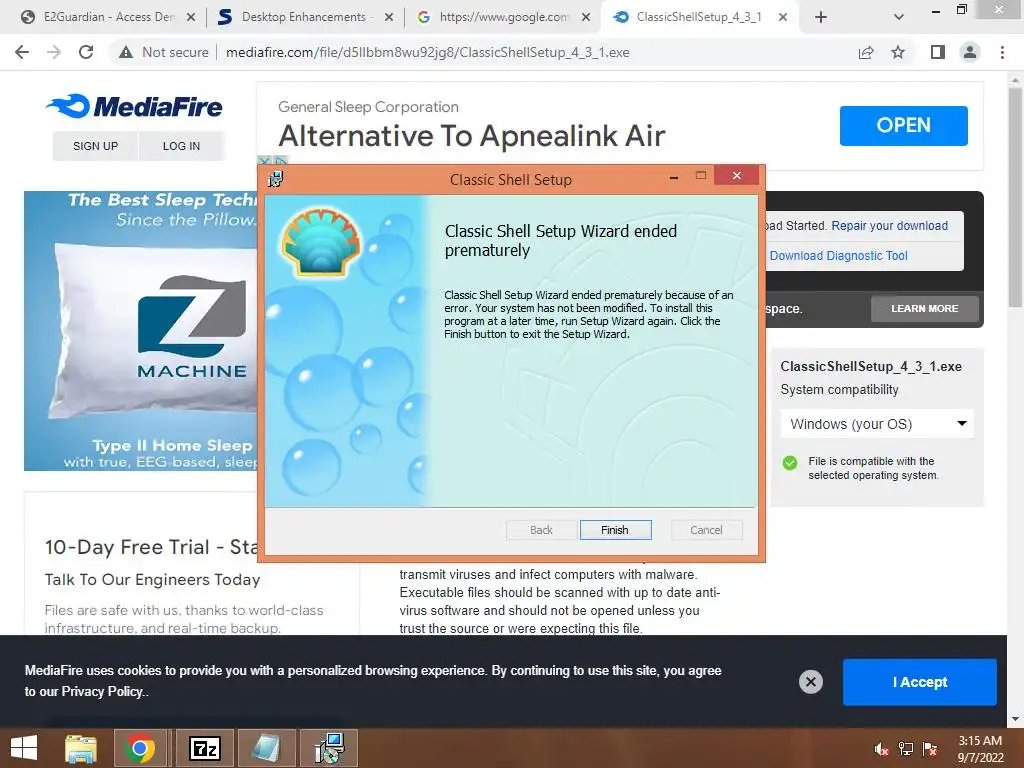
Task: Click the LOG IN button
Action: [x=182, y=146]
